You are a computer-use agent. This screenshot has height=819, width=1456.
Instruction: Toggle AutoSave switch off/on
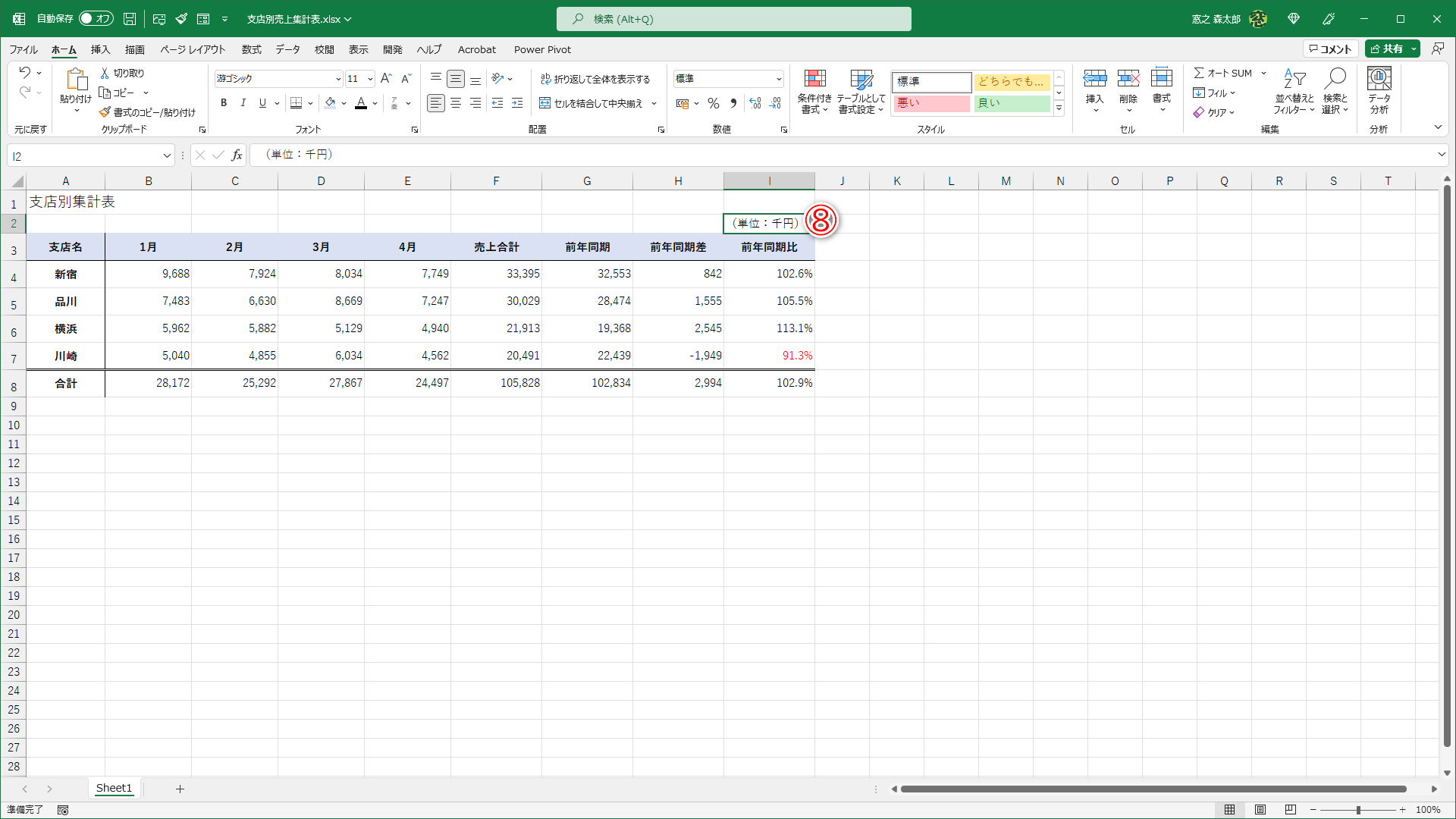point(96,18)
